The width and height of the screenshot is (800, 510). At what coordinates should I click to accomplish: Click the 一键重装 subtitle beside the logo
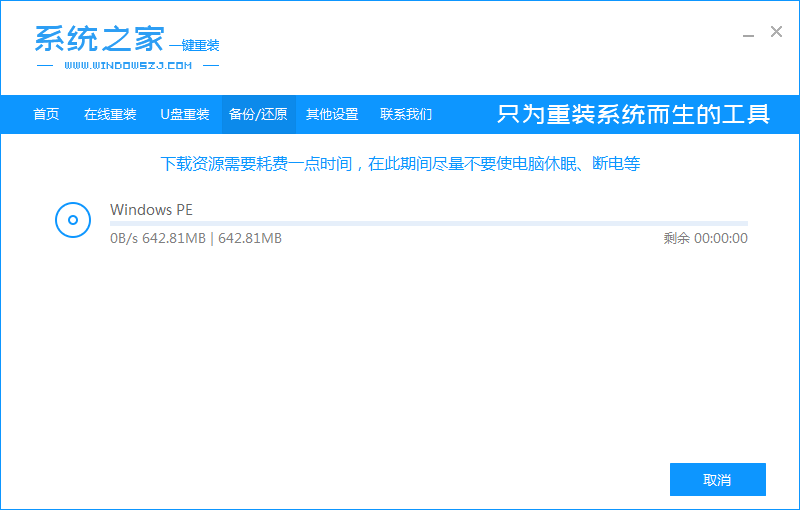point(194,46)
